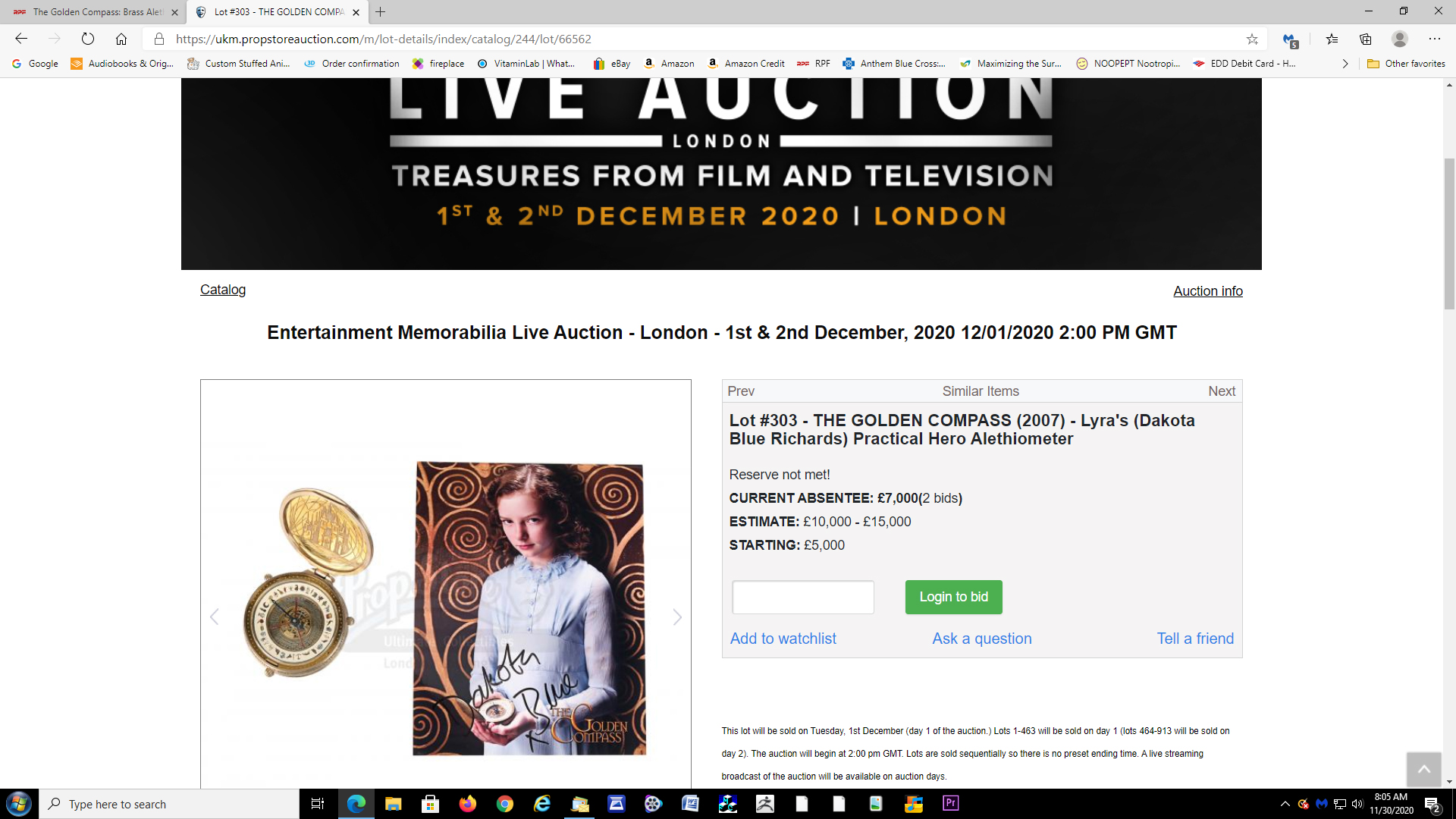The height and width of the screenshot is (819, 1456).
Task: Show next lot image with right arrow
Action: pos(677,617)
